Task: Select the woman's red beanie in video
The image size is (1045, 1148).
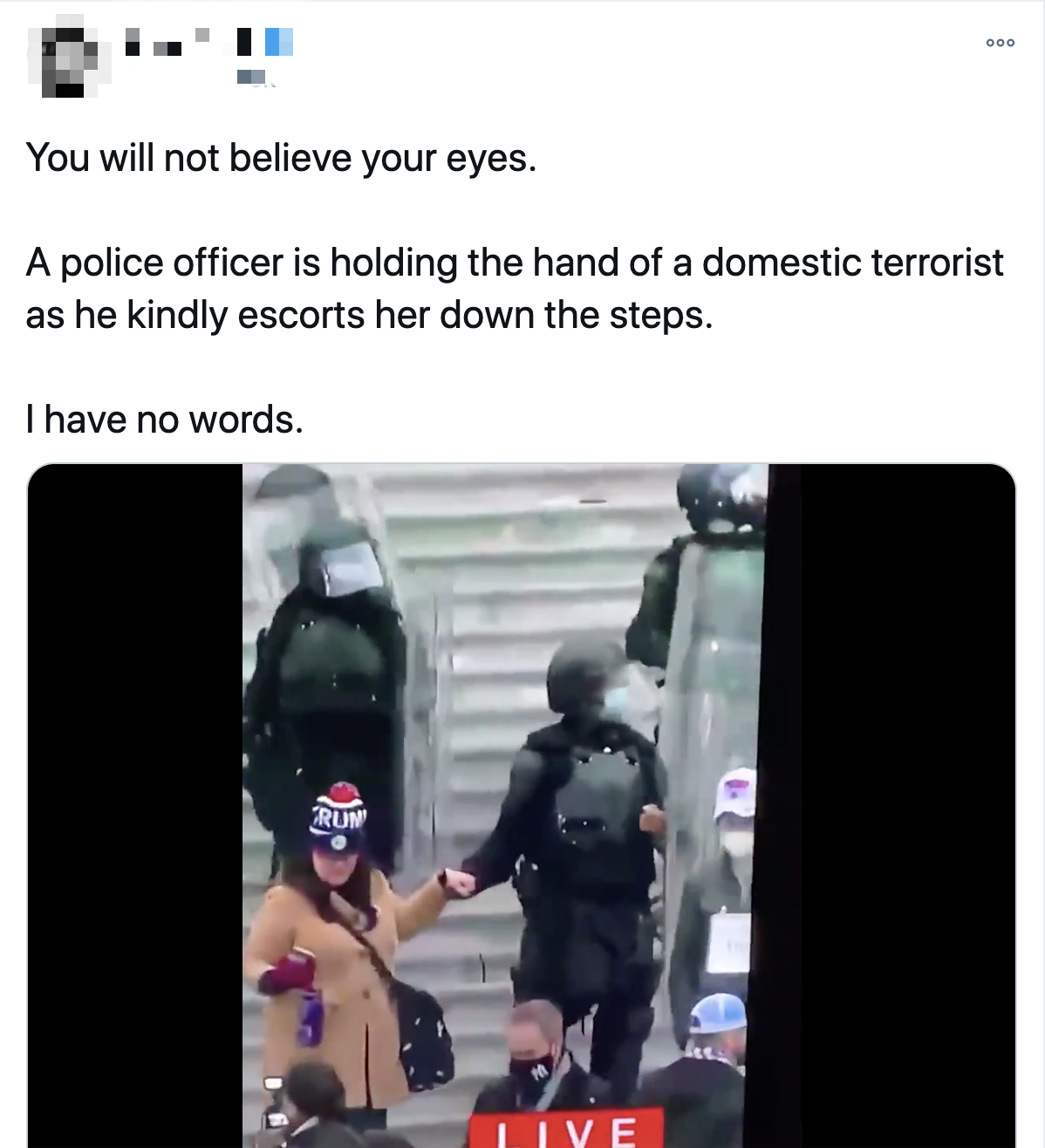Action: click(337, 818)
